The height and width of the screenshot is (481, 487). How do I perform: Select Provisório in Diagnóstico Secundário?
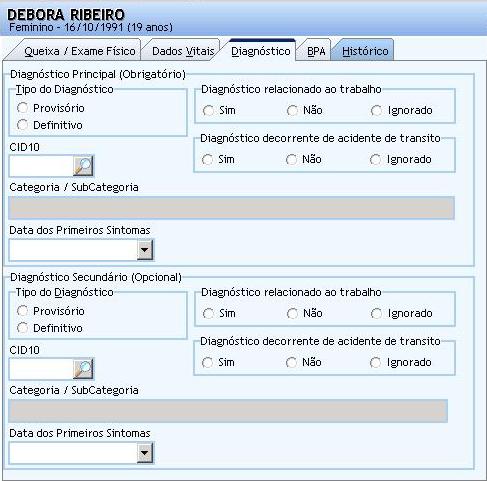point(23,311)
